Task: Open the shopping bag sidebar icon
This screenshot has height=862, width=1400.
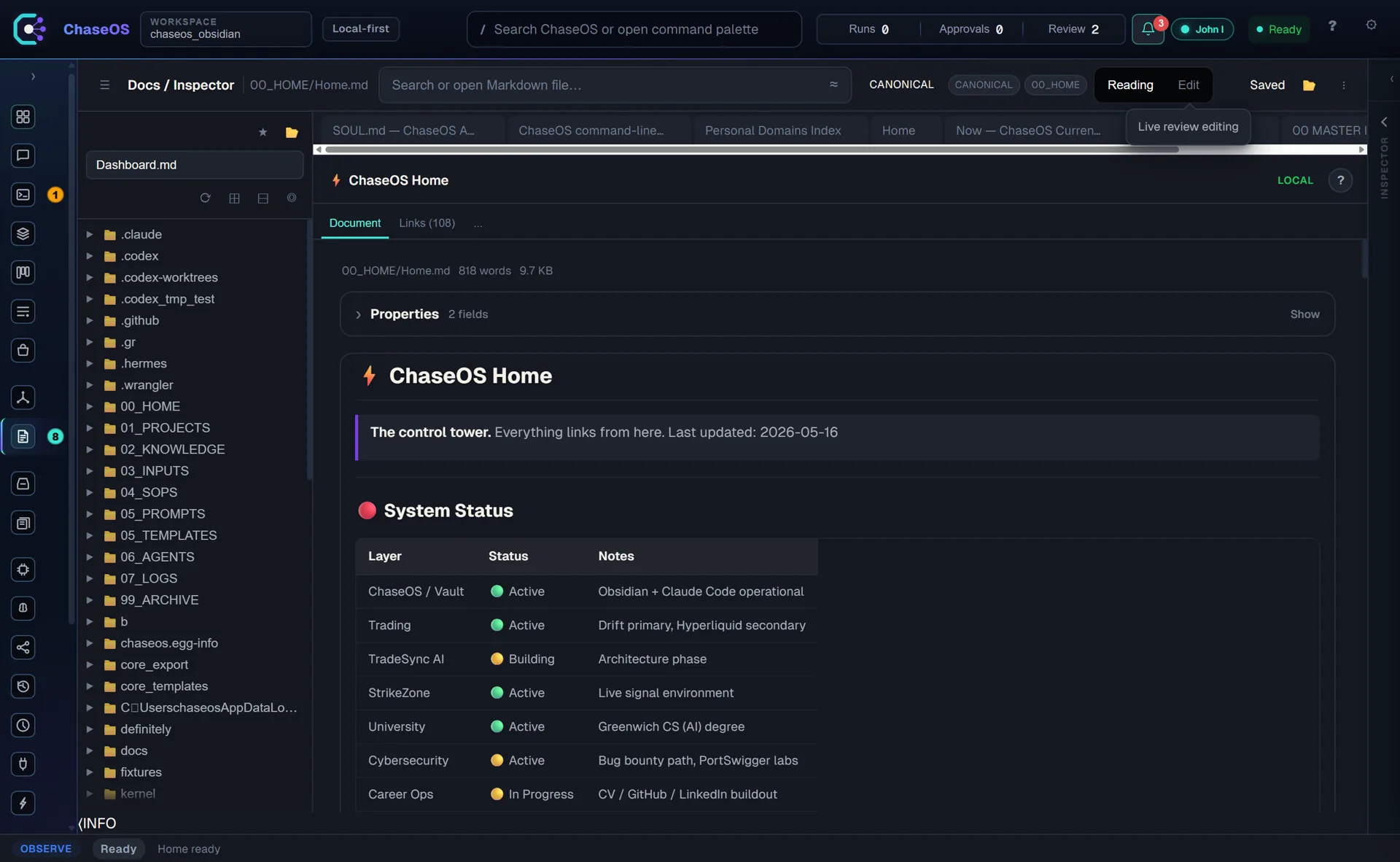Action: point(23,350)
